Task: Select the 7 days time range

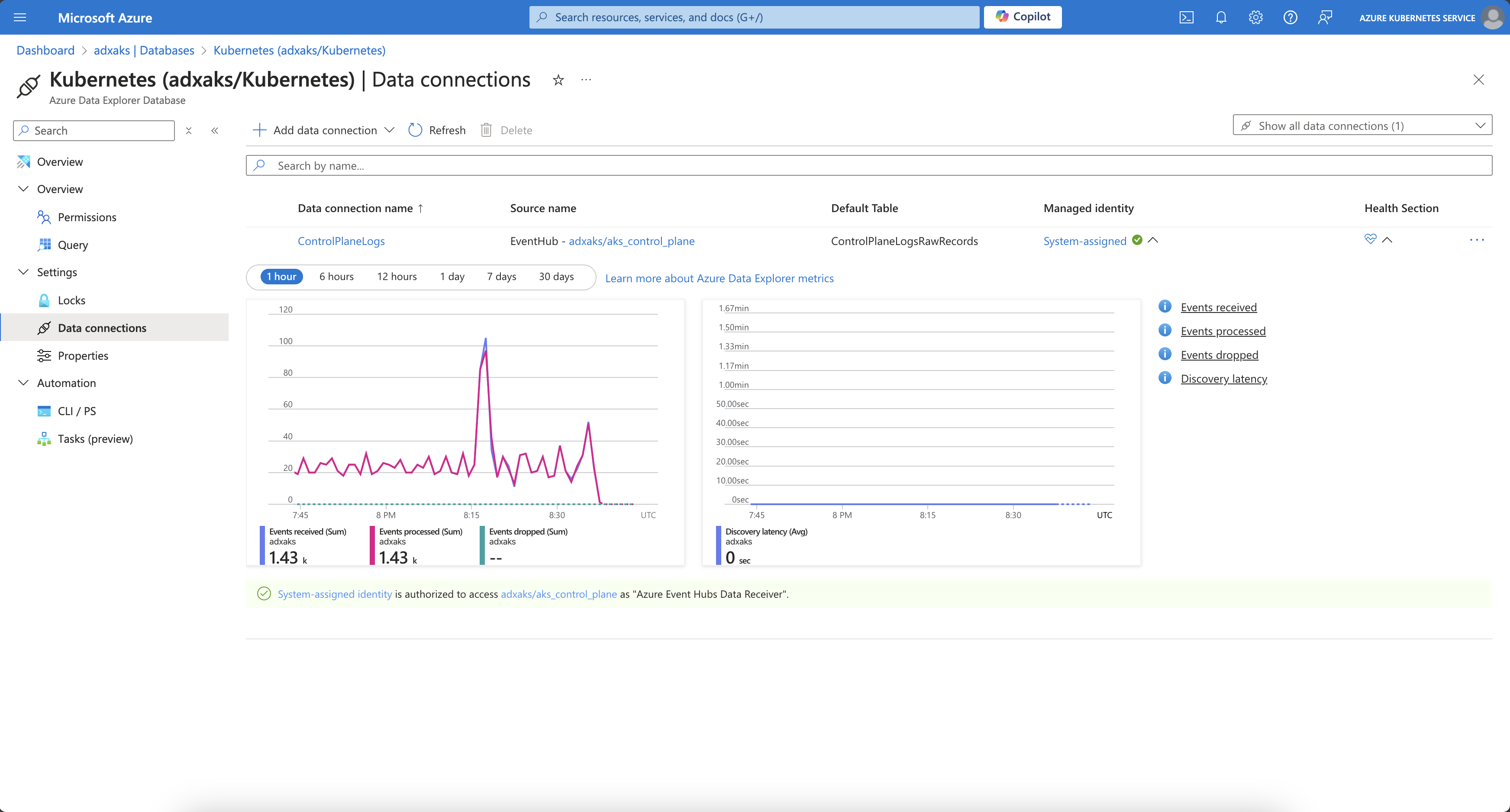Action: pos(501,277)
